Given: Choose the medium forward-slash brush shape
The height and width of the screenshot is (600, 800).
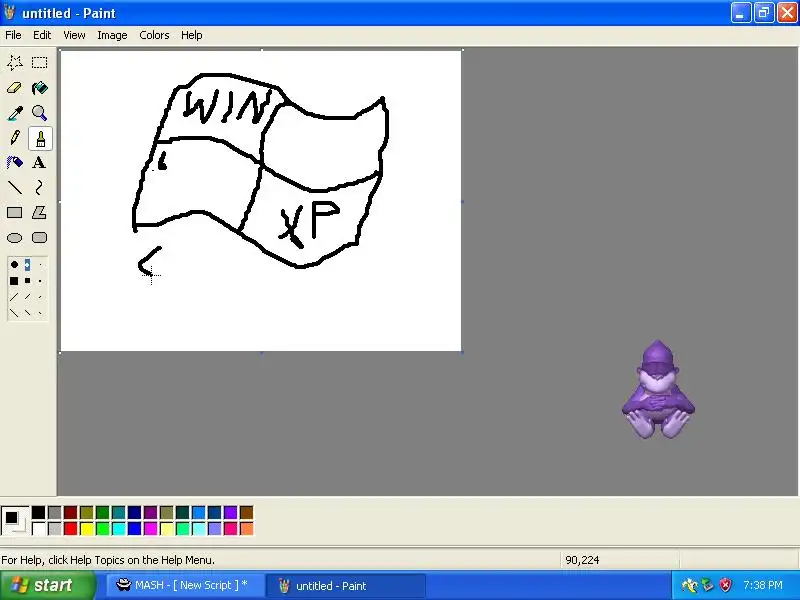Looking at the screenshot, I should point(27,297).
